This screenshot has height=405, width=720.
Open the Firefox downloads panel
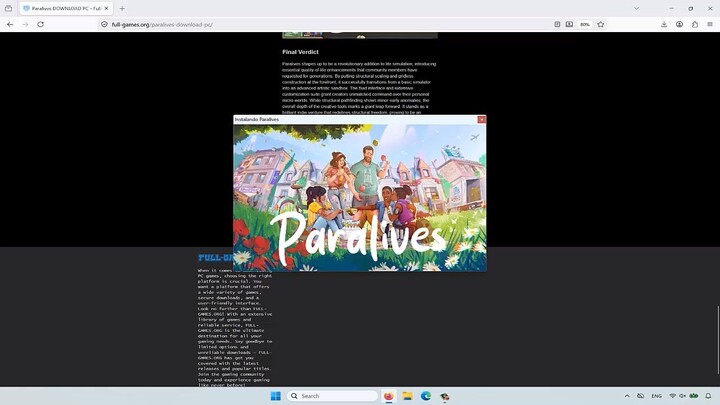point(664,24)
